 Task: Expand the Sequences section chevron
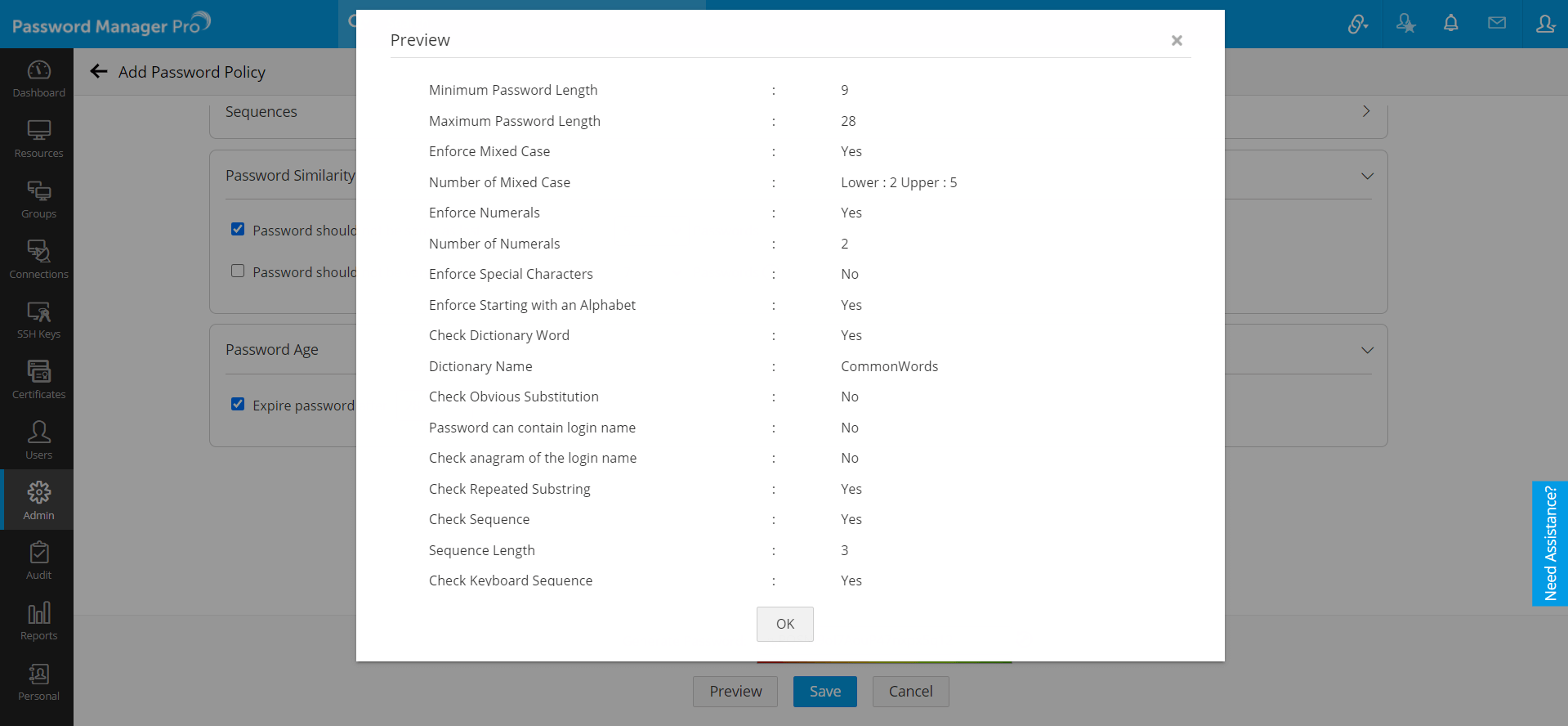[1366, 111]
